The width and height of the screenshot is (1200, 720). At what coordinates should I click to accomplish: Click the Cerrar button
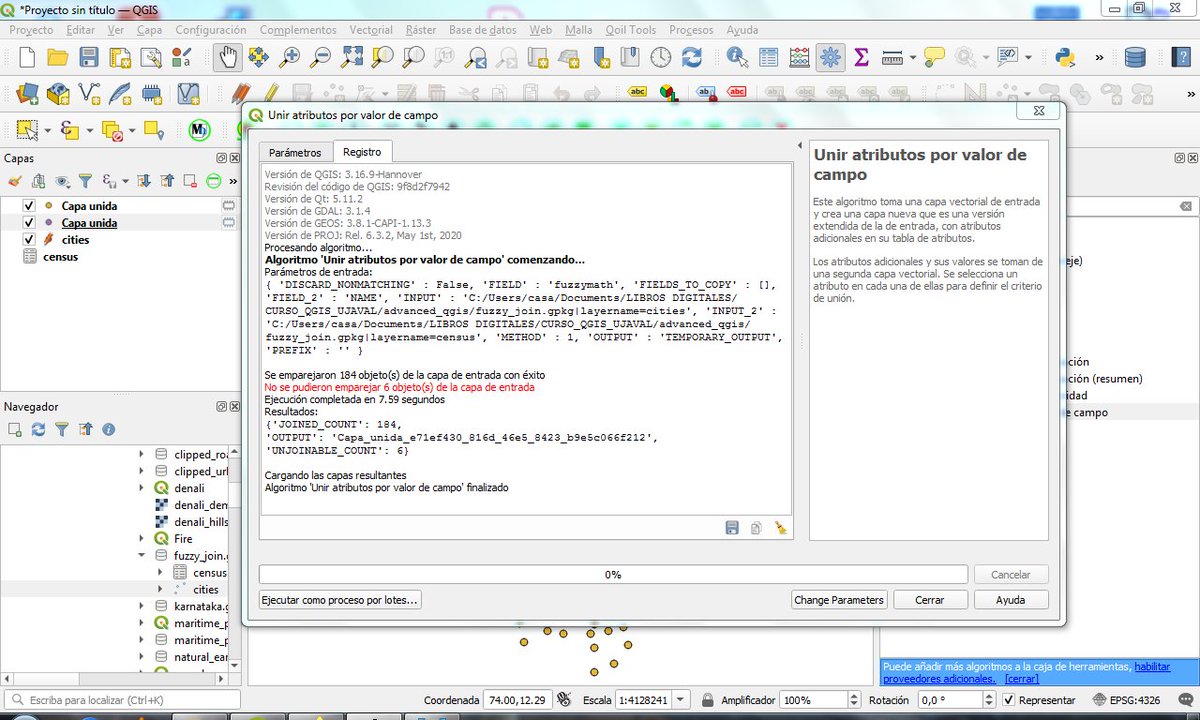pos(929,600)
